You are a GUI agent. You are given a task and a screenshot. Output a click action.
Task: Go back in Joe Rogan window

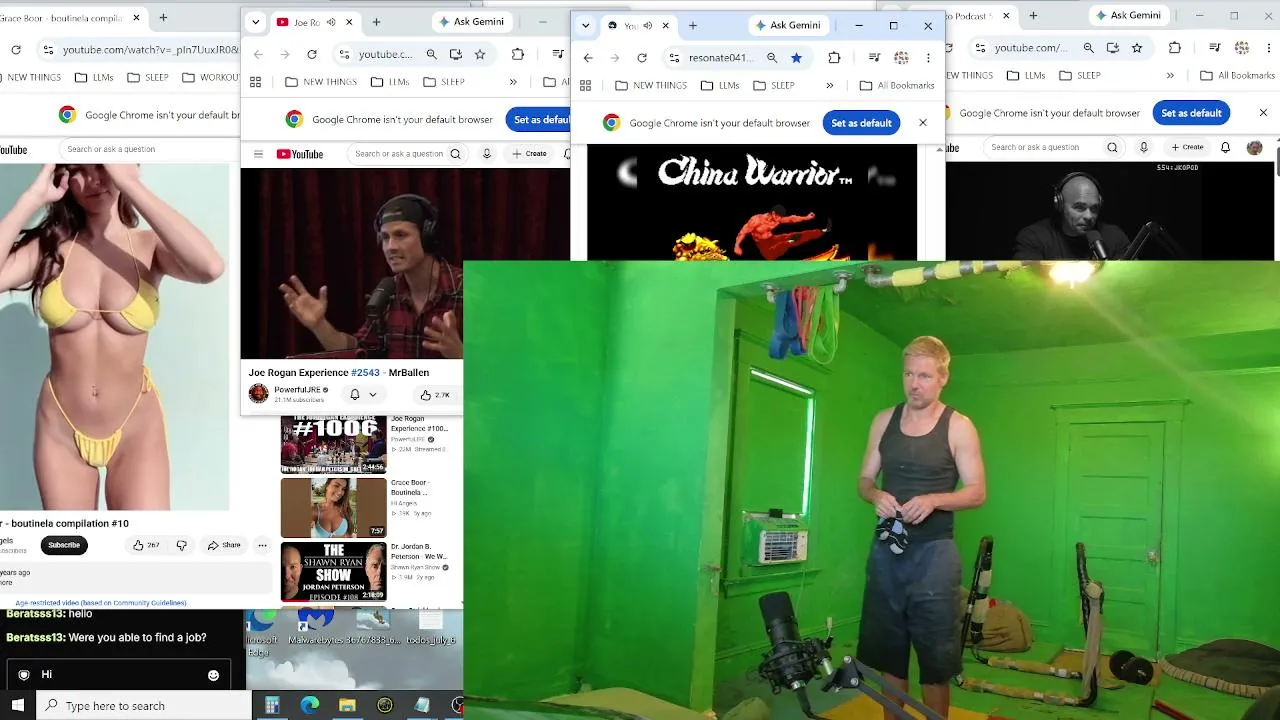pos(258,54)
